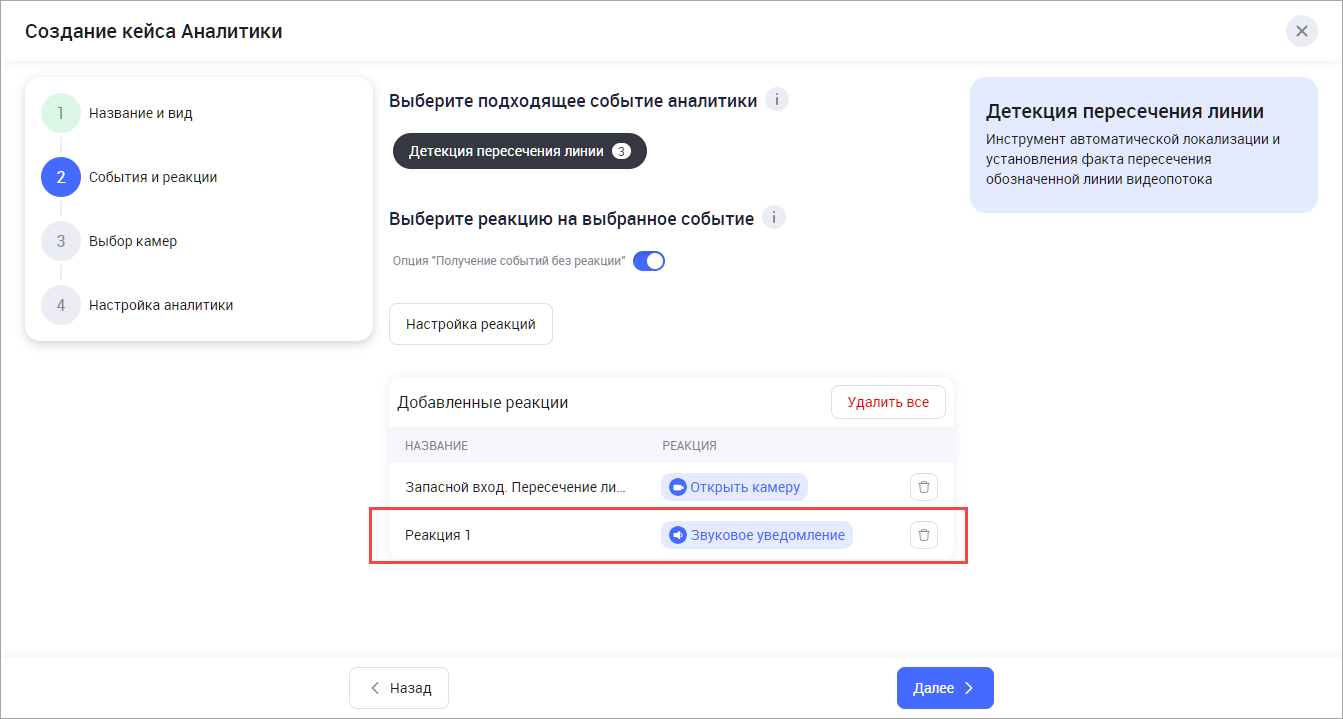Click info icon next to analytics event heading

pos(777,100)
